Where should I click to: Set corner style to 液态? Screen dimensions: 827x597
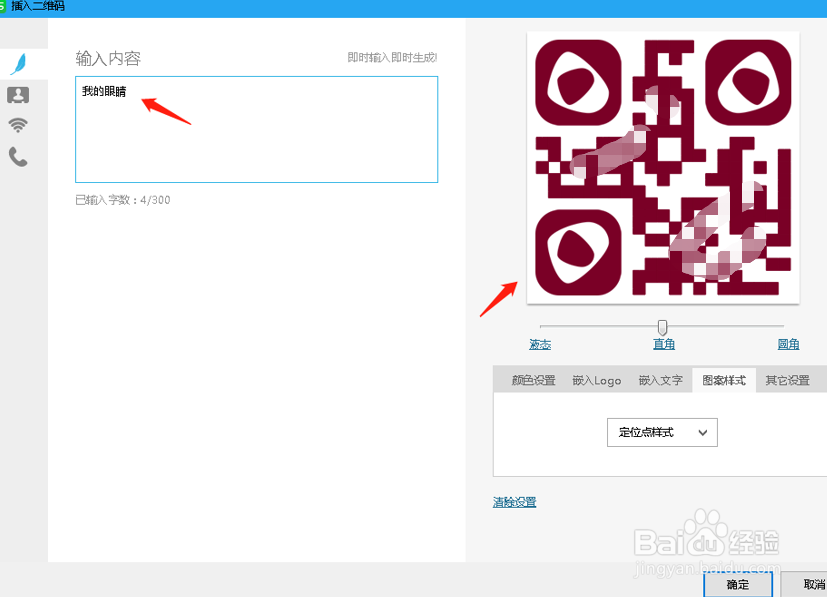(540, 344)
